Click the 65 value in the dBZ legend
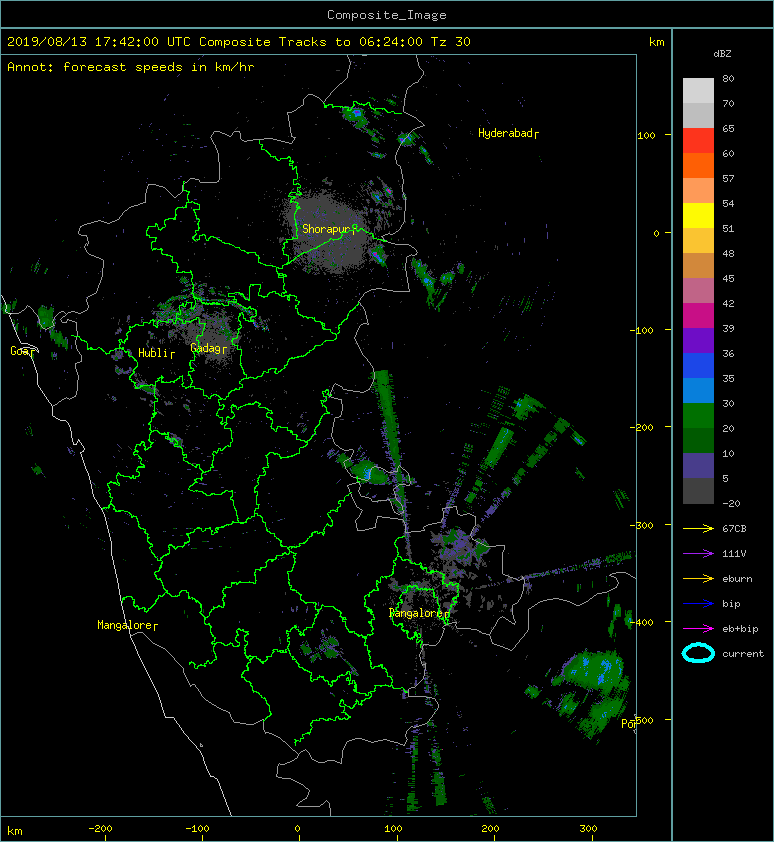Viewport: 774px width, 842px height. (x=728, y=128)
